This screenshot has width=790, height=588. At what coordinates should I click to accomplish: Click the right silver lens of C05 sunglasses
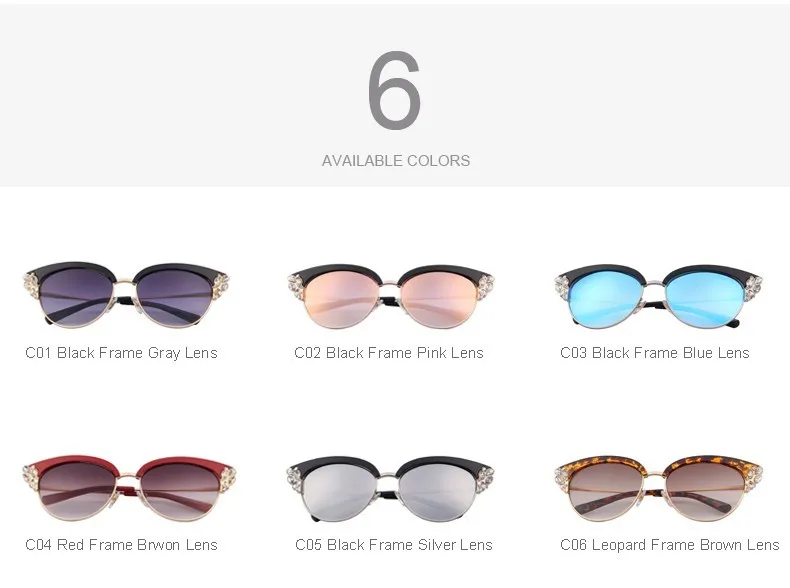pos(438,491)
